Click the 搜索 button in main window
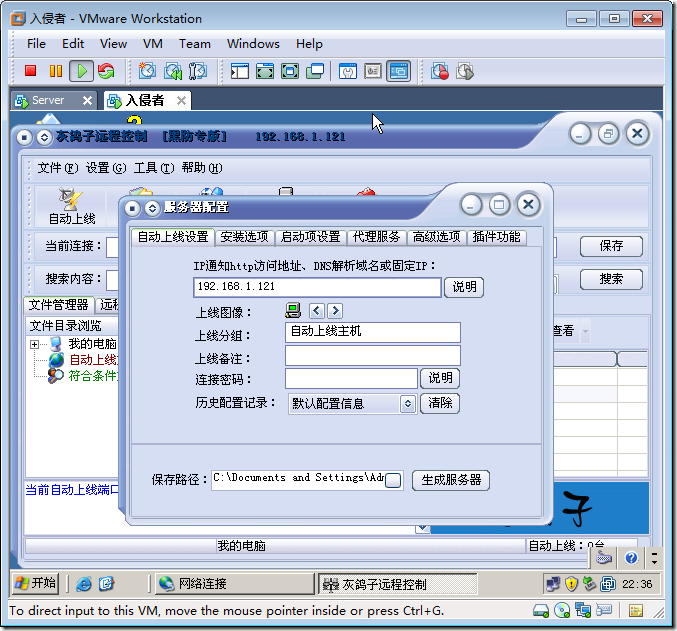 click(611, 279)
